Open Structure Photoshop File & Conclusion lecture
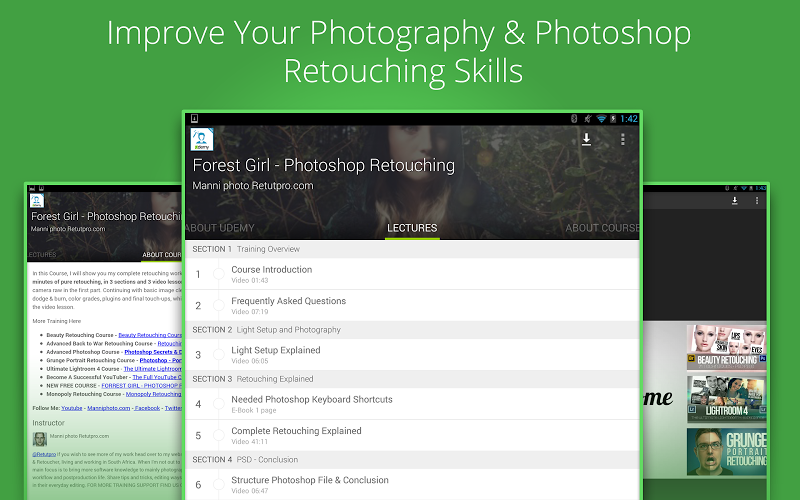Screen dimensions: 800x500 [x=412, y=484]
